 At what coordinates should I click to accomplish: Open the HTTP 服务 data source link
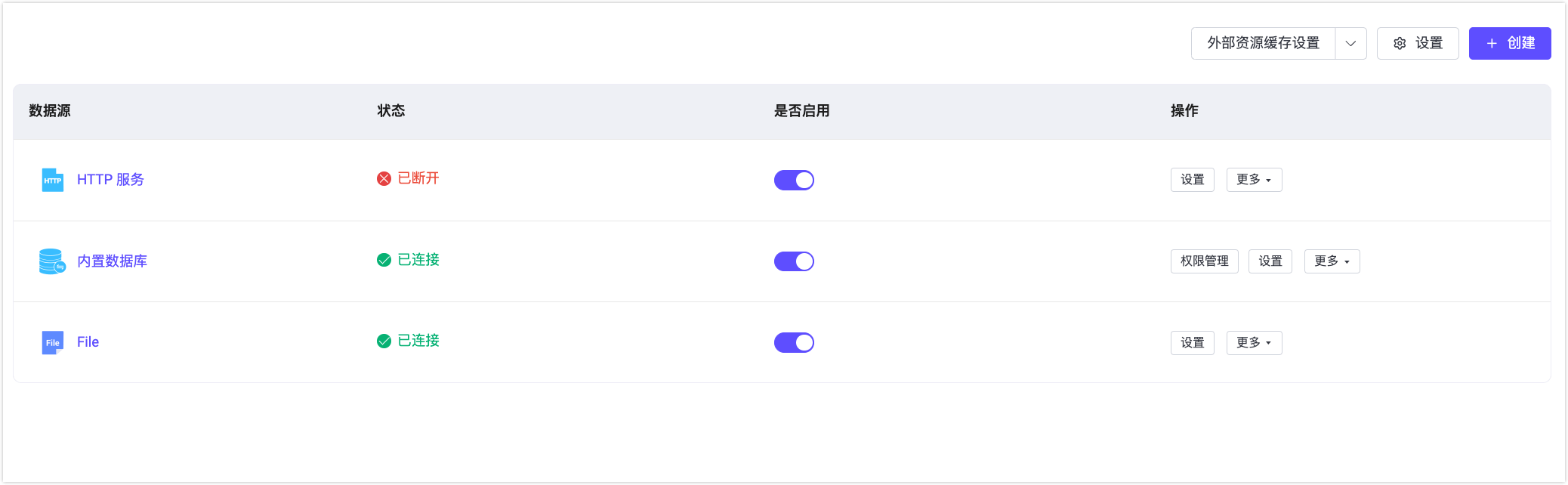pyautogui.click(x=110, y=180)
